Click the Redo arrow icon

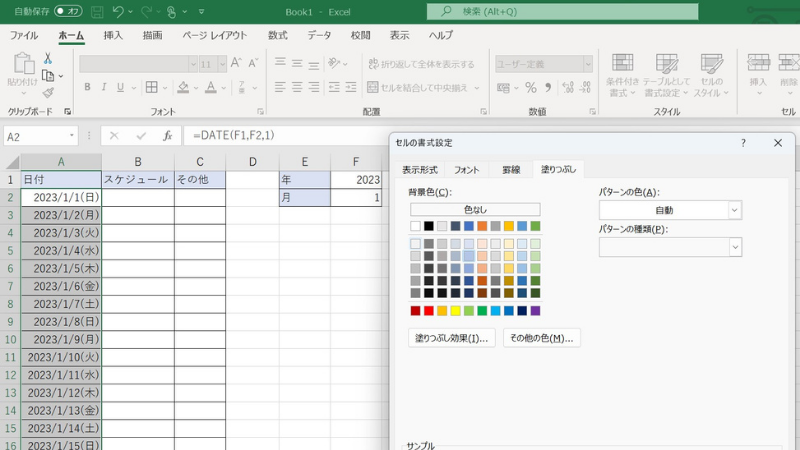coord(146,12)
